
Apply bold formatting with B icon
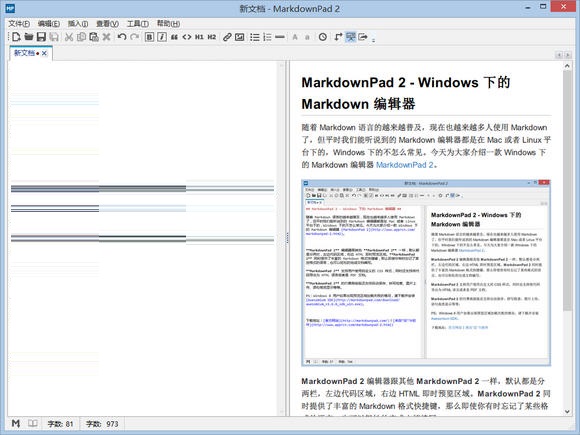[149, 37]
